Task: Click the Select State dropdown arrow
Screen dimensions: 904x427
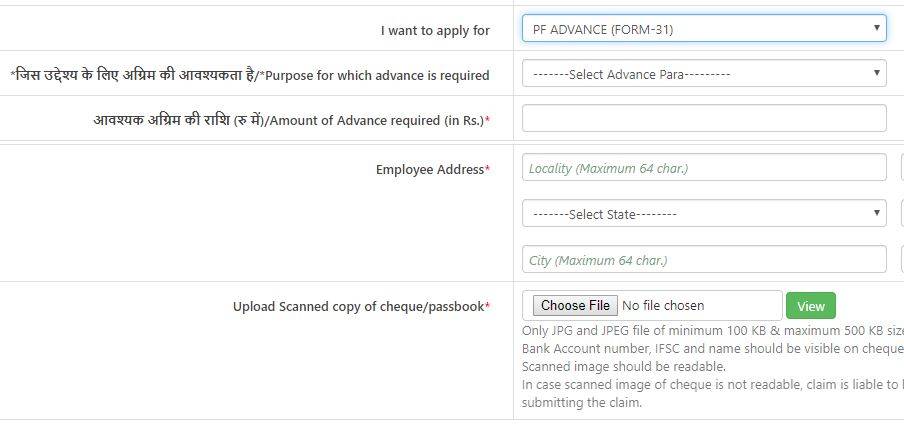Action: (x=877, y=214)
